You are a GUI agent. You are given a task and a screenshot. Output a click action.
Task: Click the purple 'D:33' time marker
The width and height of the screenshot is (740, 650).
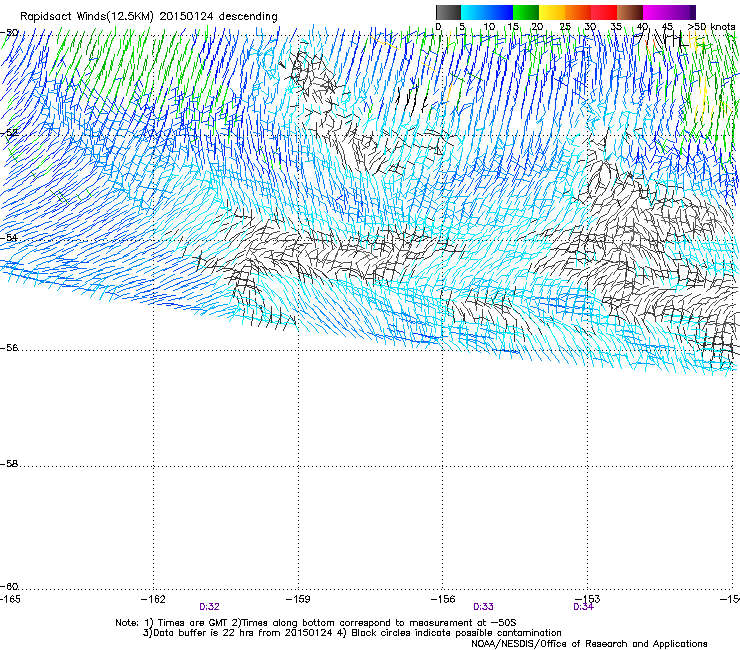483,607
